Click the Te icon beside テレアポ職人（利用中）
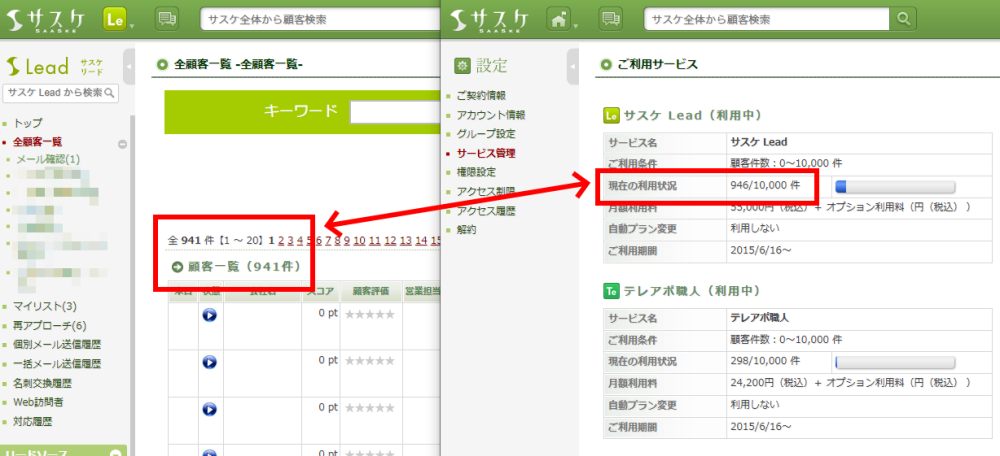The image size is (1000, 456). click(612, 291)
